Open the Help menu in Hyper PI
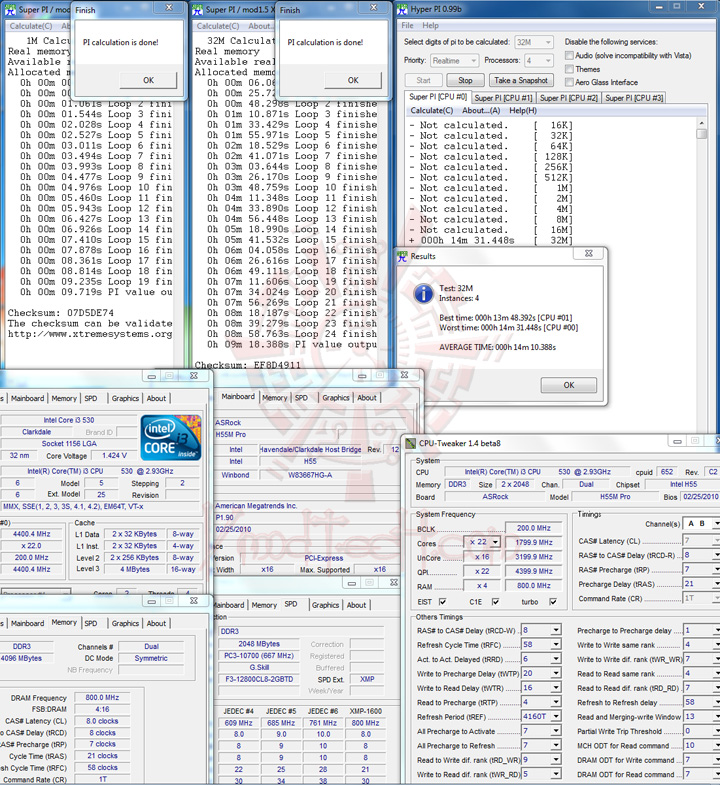This screenshot has width=720, height=785. point(430,26)
